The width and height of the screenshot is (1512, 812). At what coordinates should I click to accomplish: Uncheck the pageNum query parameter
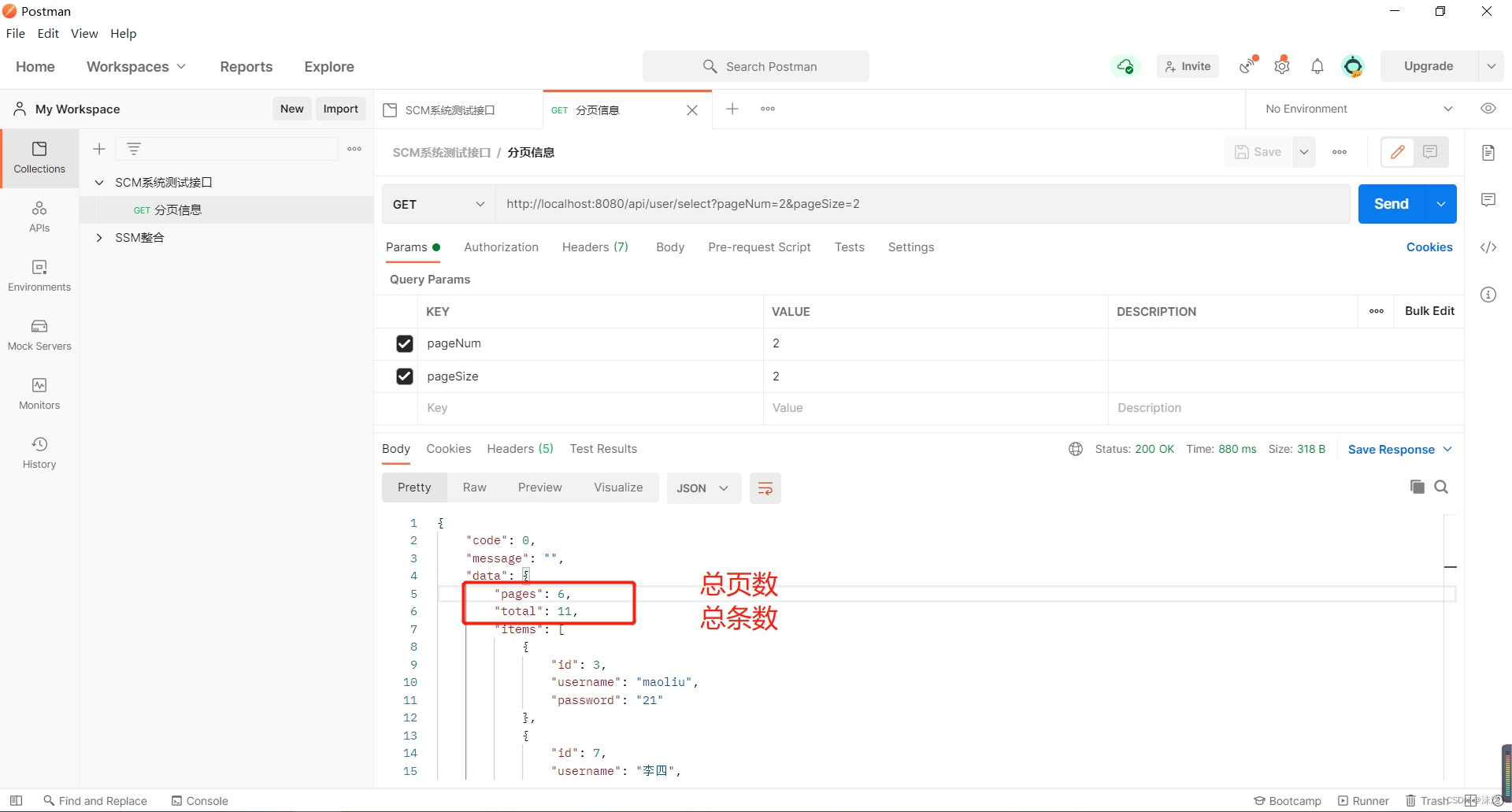point(404,343)
